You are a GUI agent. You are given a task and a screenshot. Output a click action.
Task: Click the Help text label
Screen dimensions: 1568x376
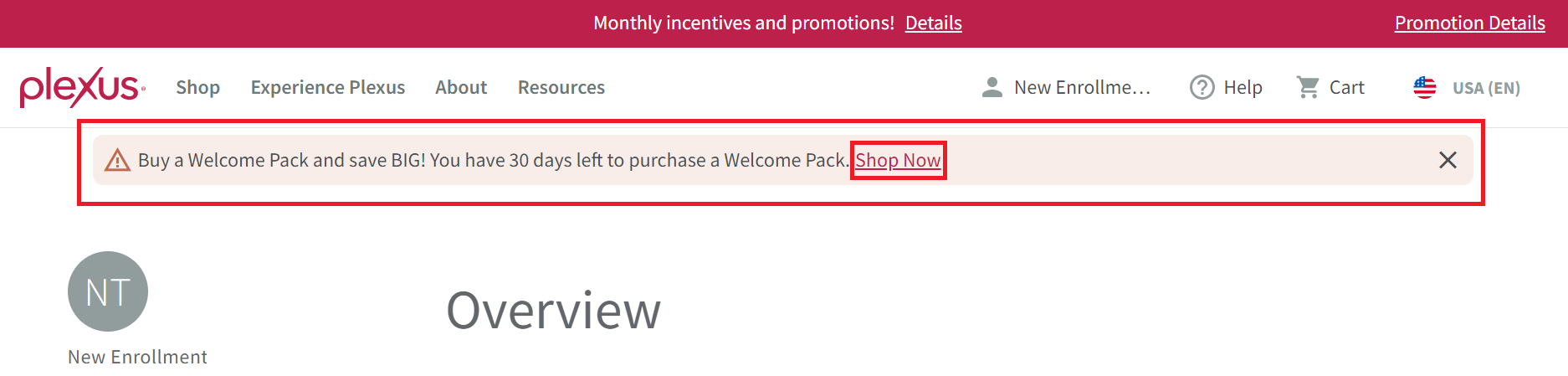[x=1243, y=87]
